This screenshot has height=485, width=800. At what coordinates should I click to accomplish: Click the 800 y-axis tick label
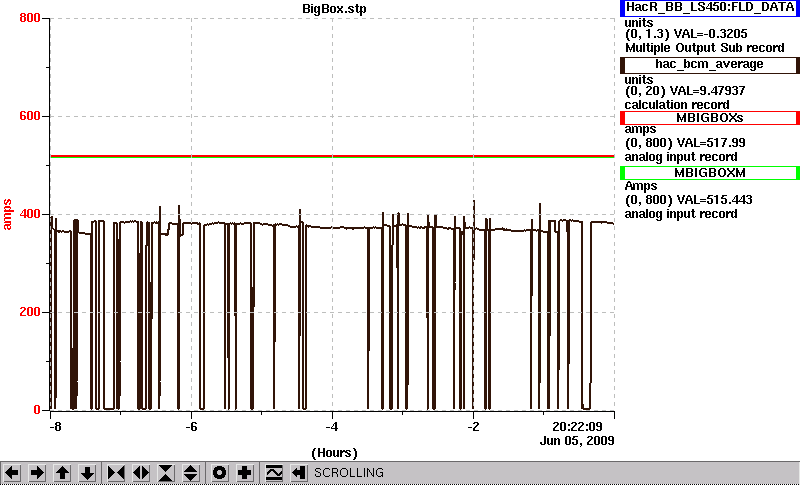[30, 18]
